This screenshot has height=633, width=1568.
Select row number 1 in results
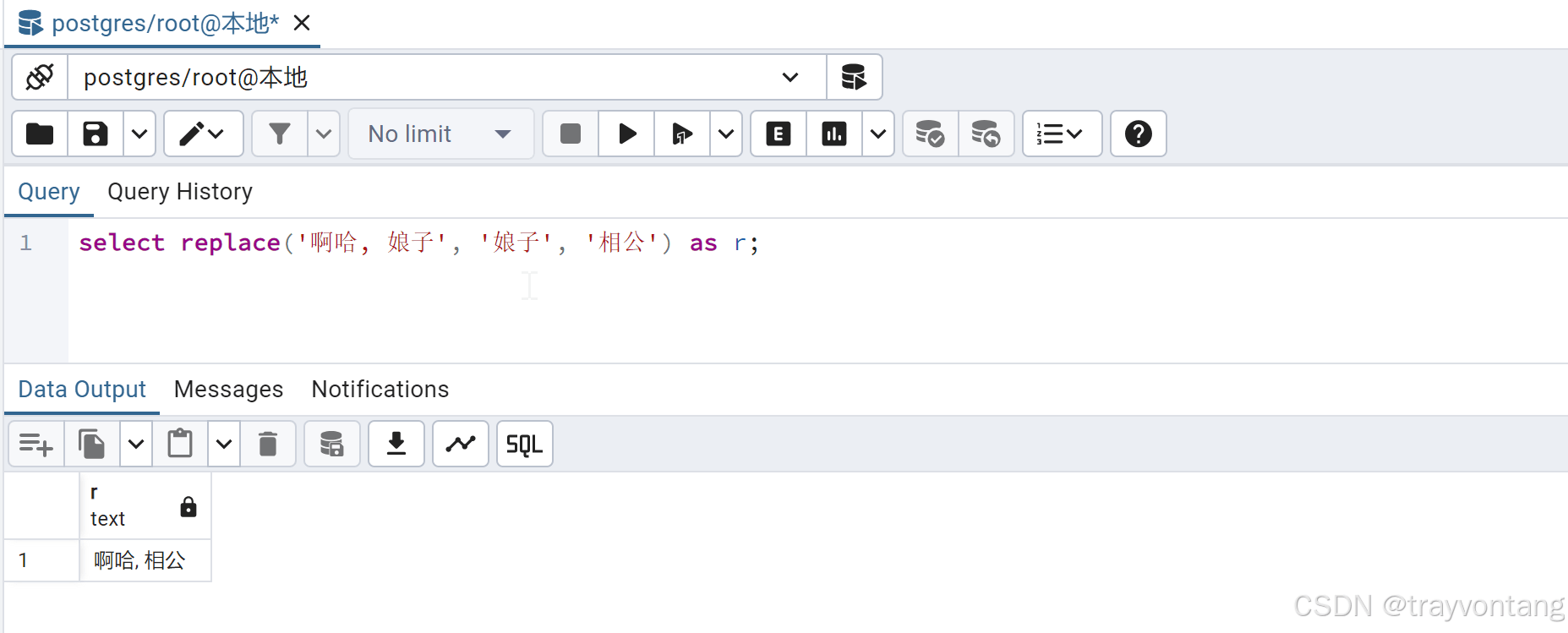[x=41, y=560]
